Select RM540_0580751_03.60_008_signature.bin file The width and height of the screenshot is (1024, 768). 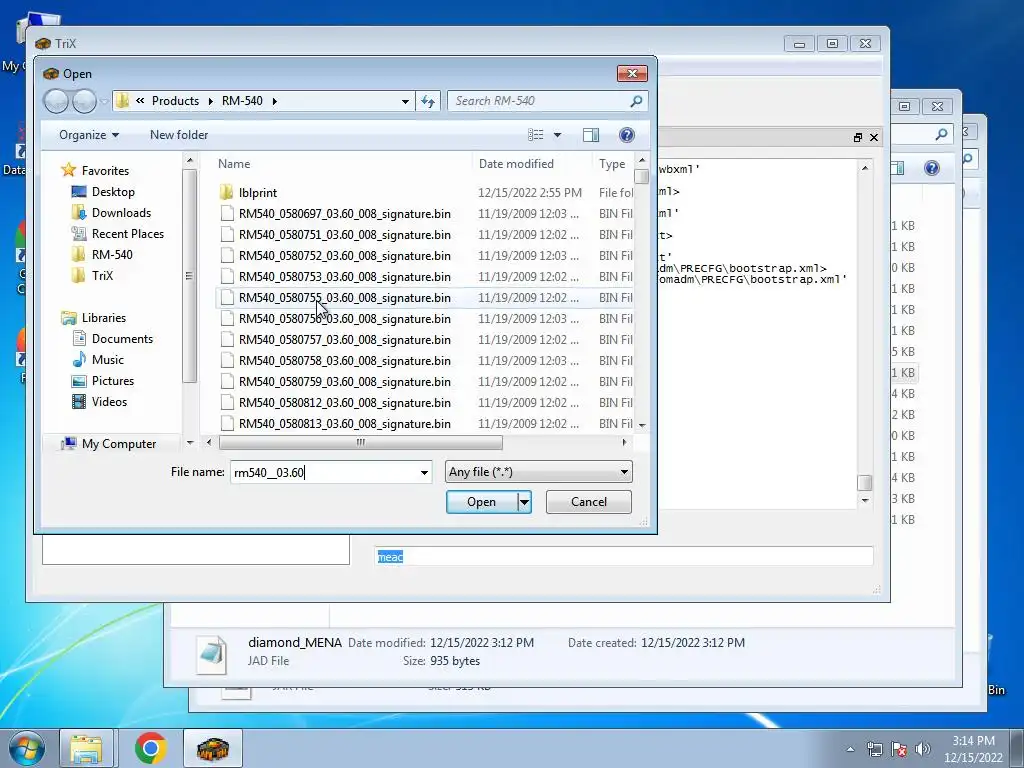[x=344, y=234]
